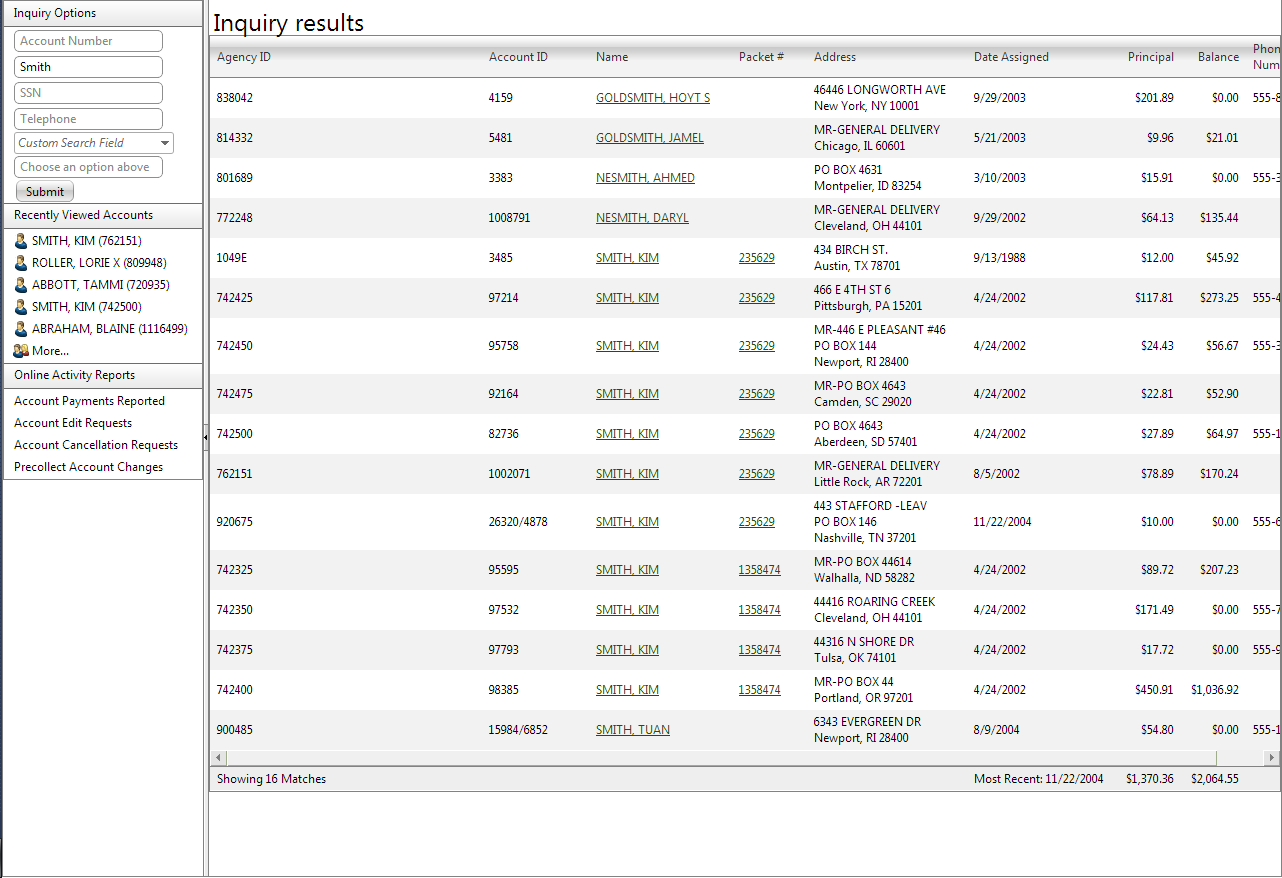Image resolution: width=1282 pixels, height=878 pixels.
Task: Open packet 1358474 in Portland, OR row
Action: 760,690
